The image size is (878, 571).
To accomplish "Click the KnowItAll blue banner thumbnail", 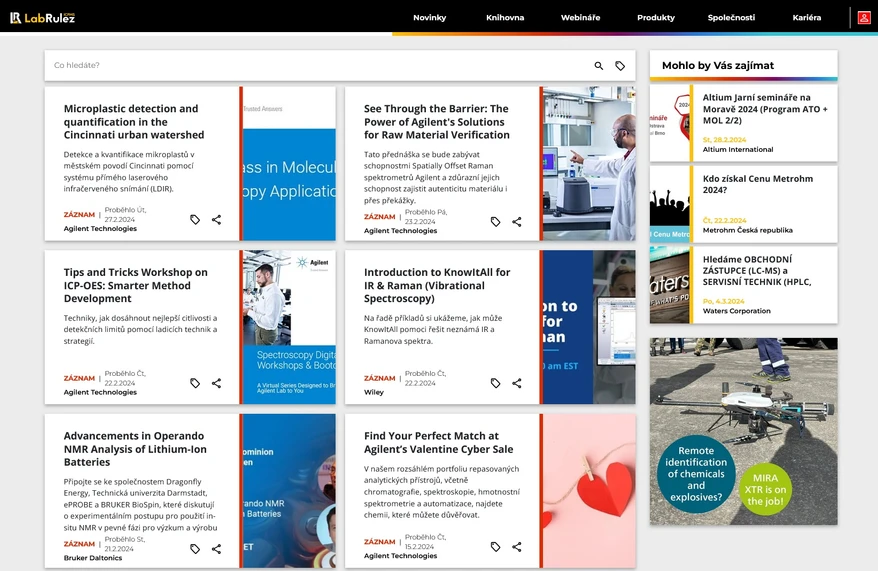I will 589,327.
